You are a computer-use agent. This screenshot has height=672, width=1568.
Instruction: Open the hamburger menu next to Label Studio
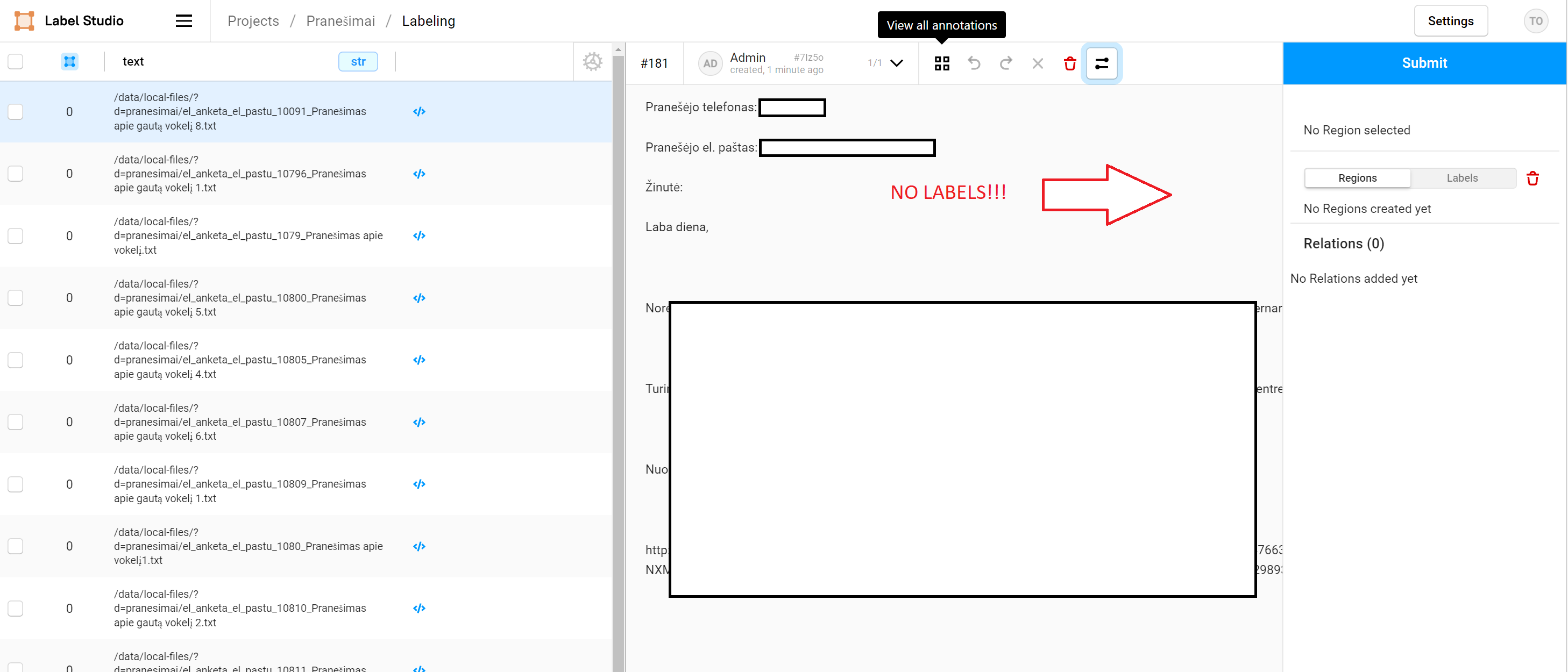point(183,20)
